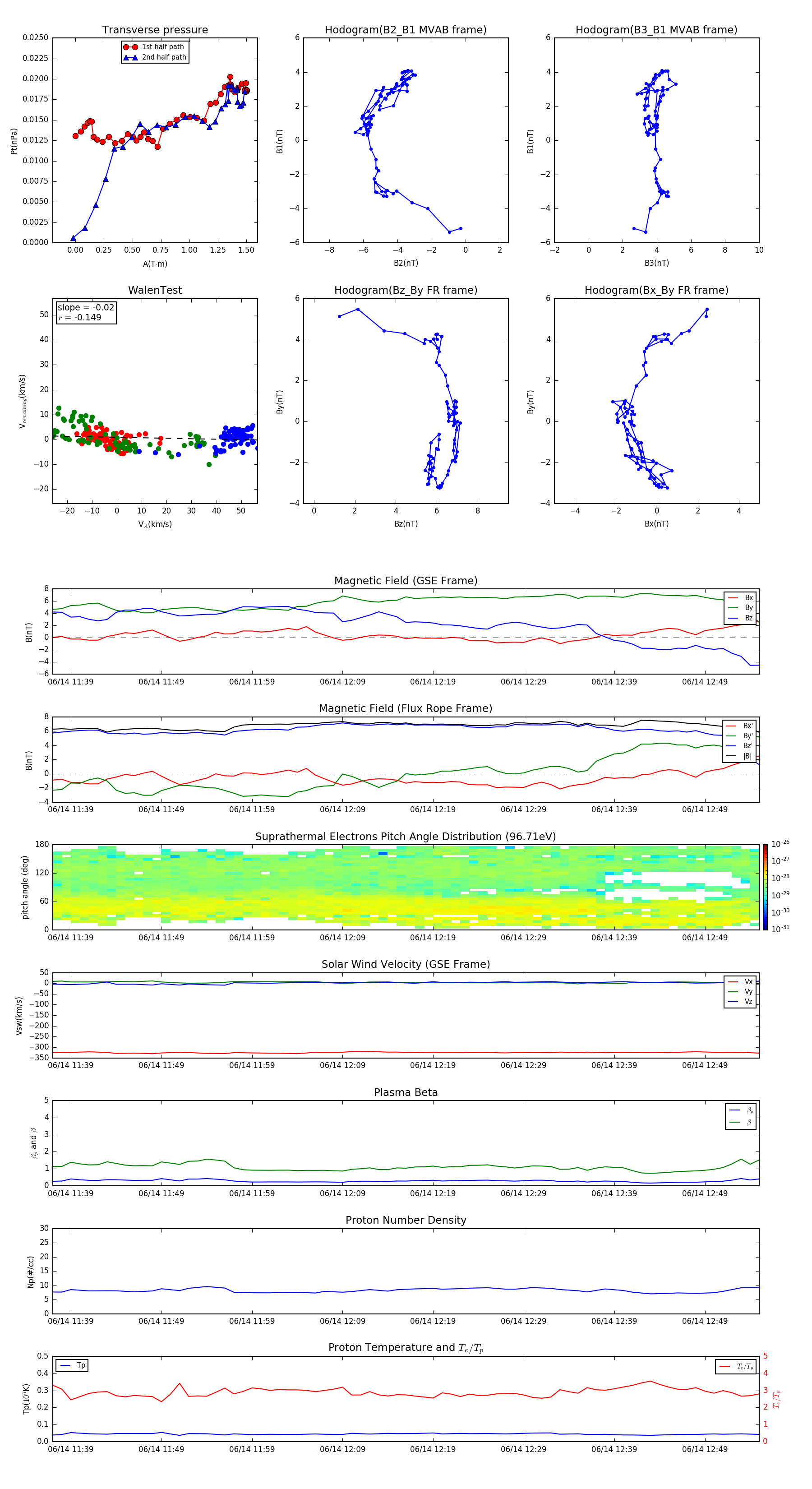Click the "WalenTest" plot title
Viewport: 812px width, 1489px height.
tap(155, 290)
